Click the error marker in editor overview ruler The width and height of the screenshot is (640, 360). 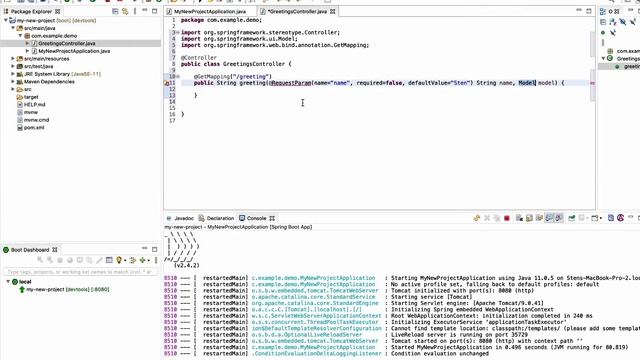(592, 83)
